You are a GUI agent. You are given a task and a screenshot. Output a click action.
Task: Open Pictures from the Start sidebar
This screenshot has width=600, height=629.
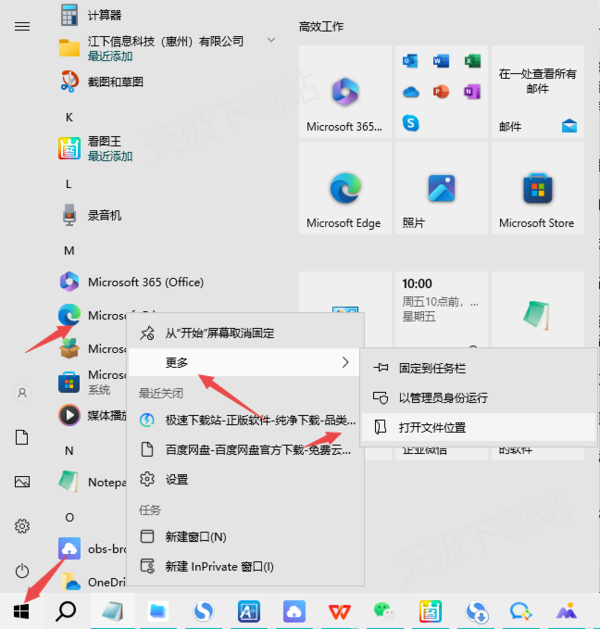point(22,481)
